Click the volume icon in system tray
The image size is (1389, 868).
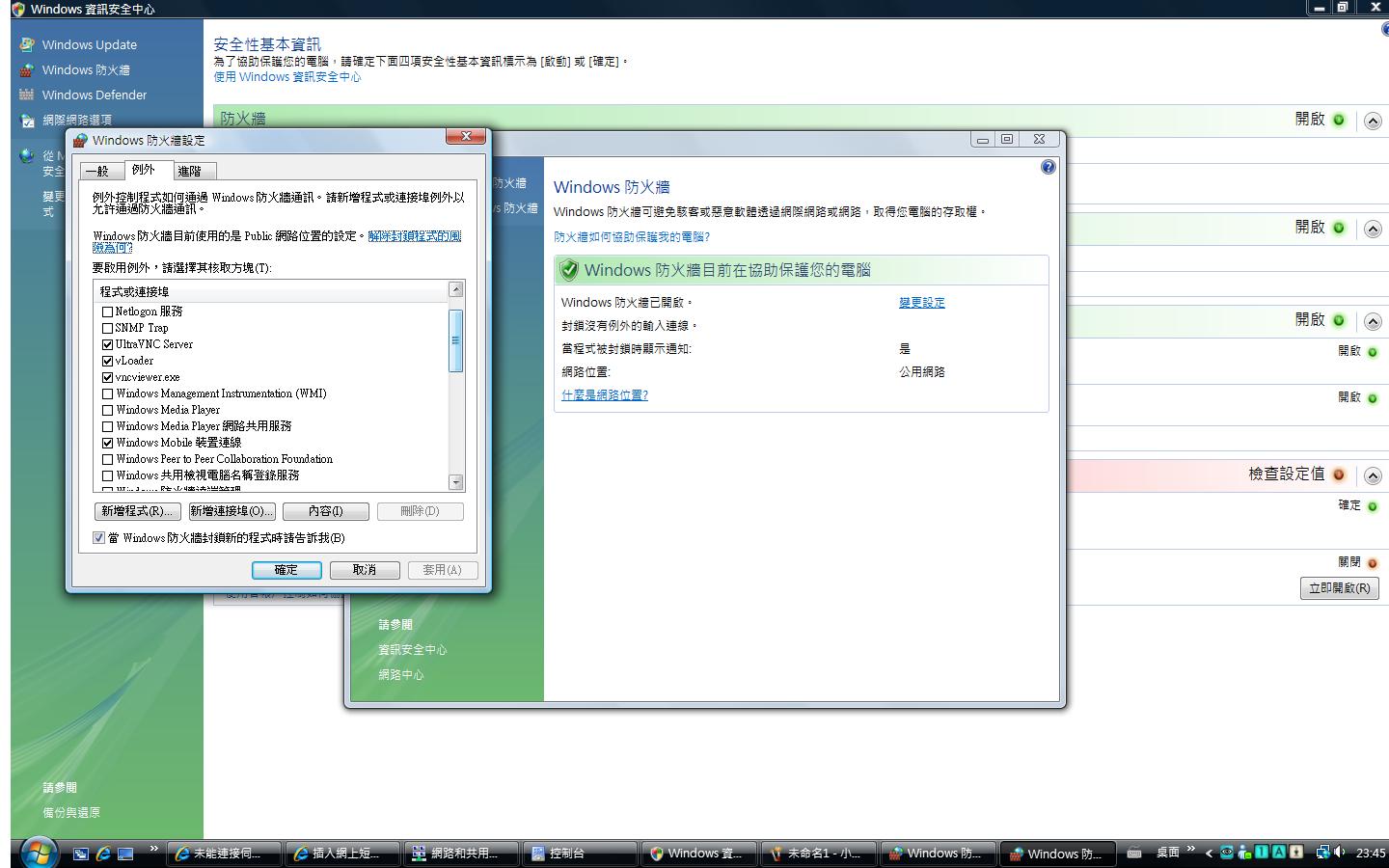[x=1340, y=853]
